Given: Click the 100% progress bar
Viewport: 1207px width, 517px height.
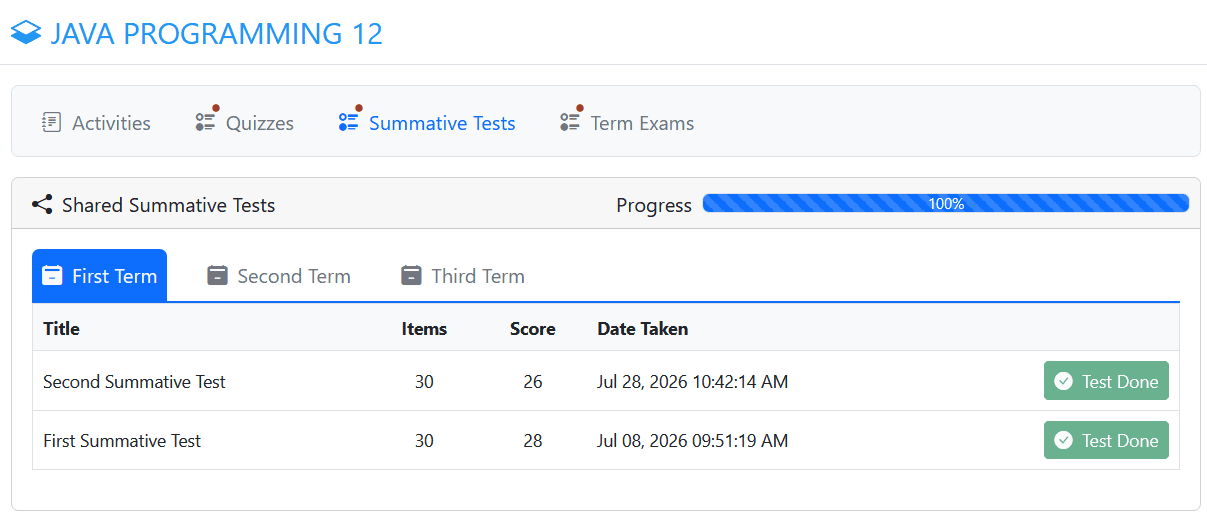Looking at the screenshot, I should click(946, 204).
